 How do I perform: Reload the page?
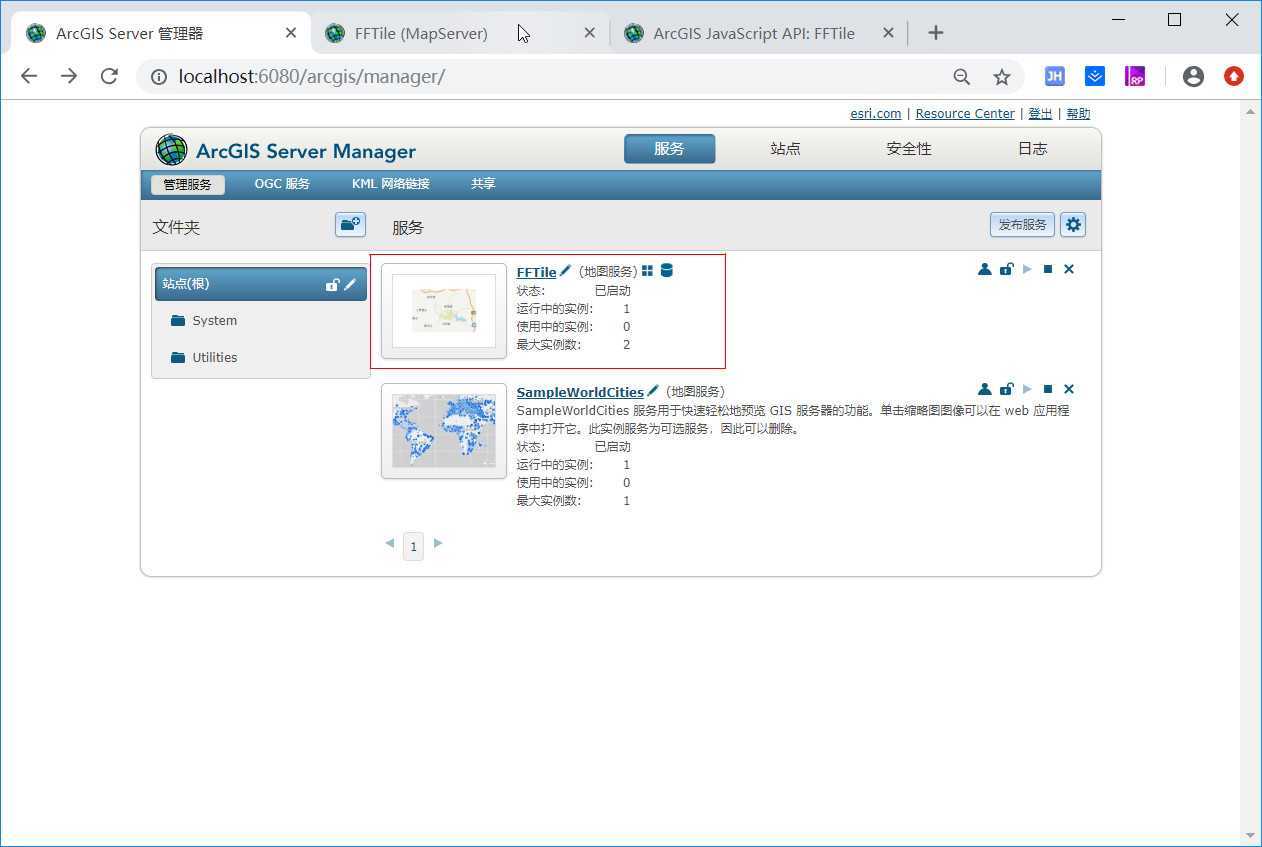109,76
